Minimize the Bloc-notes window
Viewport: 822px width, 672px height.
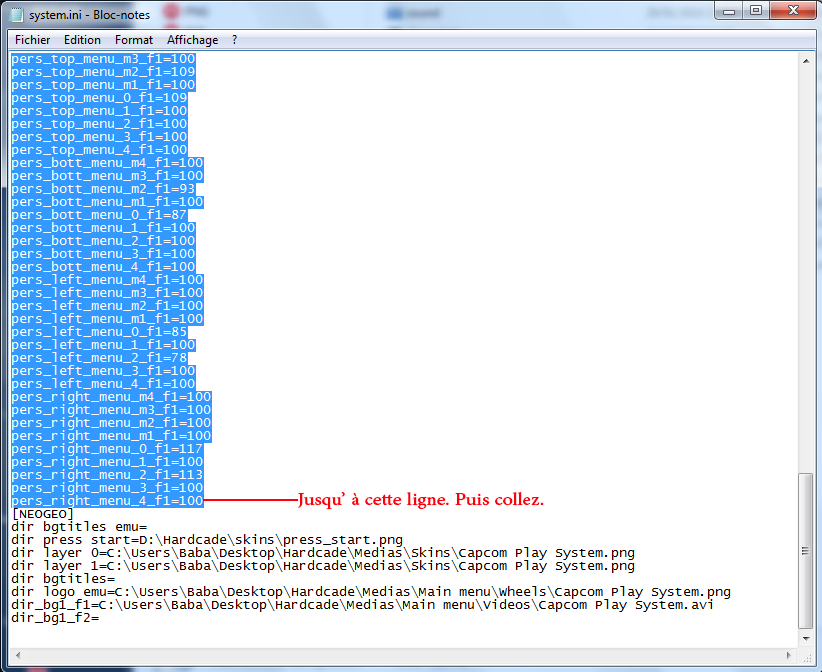[729, 10]
